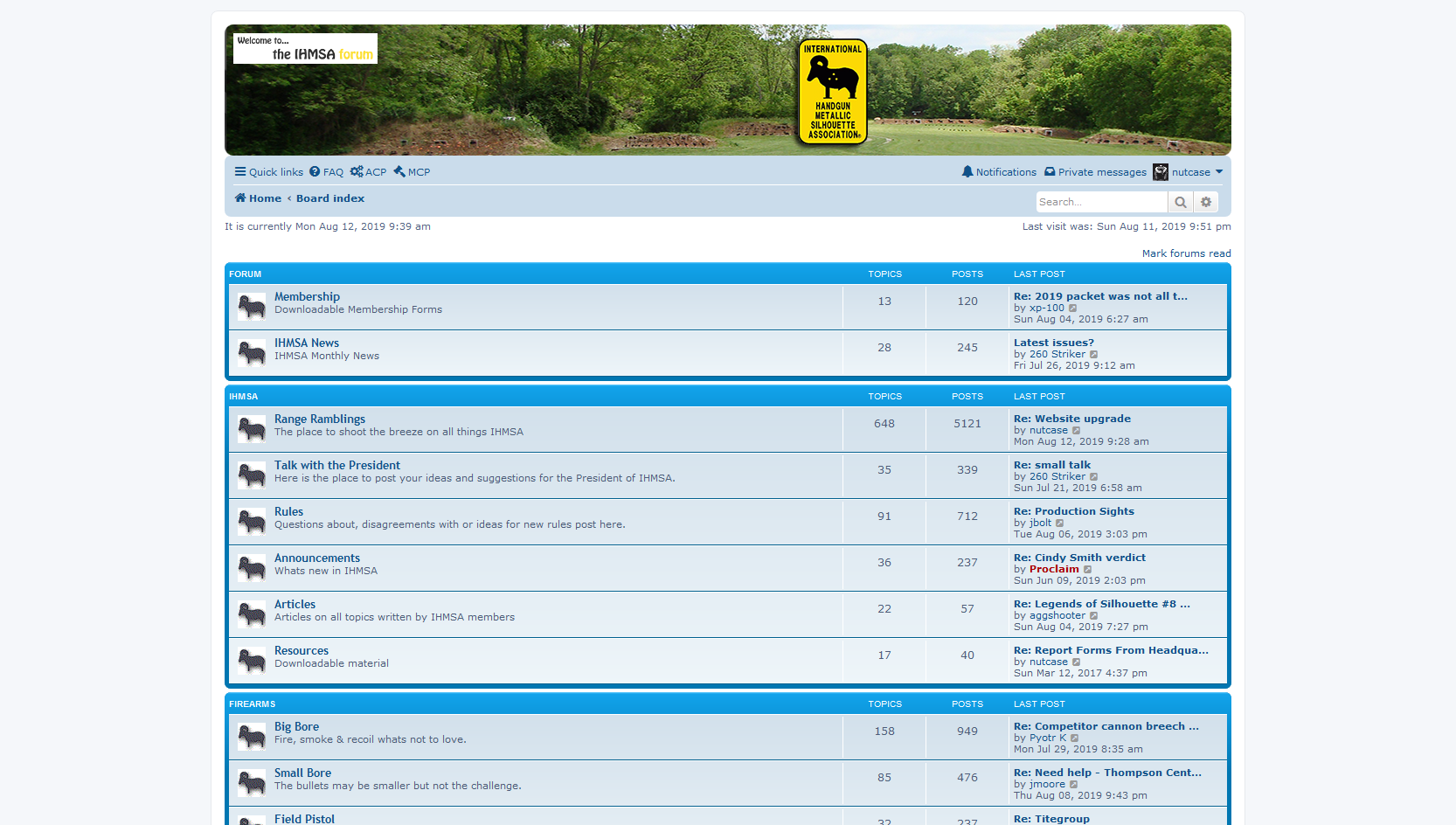Open the Quick links menu
Viewport: 1456px width, 825px height.
coord(269,172)
